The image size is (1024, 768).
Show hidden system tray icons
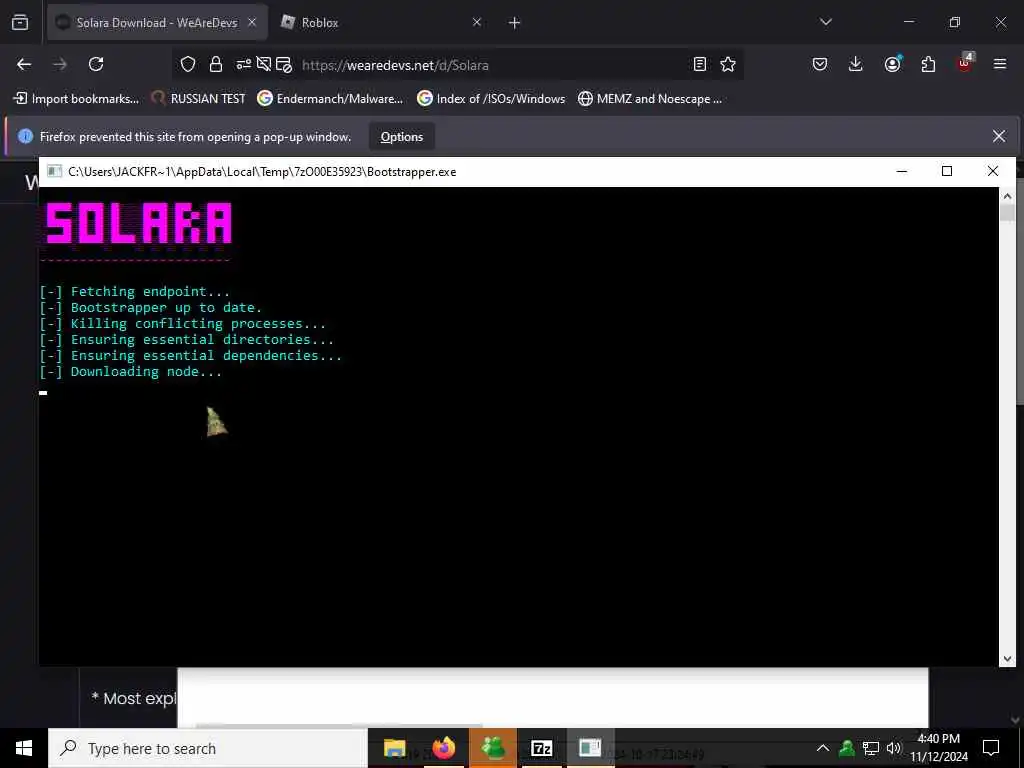pyautogui.click(x=823, y=748)
